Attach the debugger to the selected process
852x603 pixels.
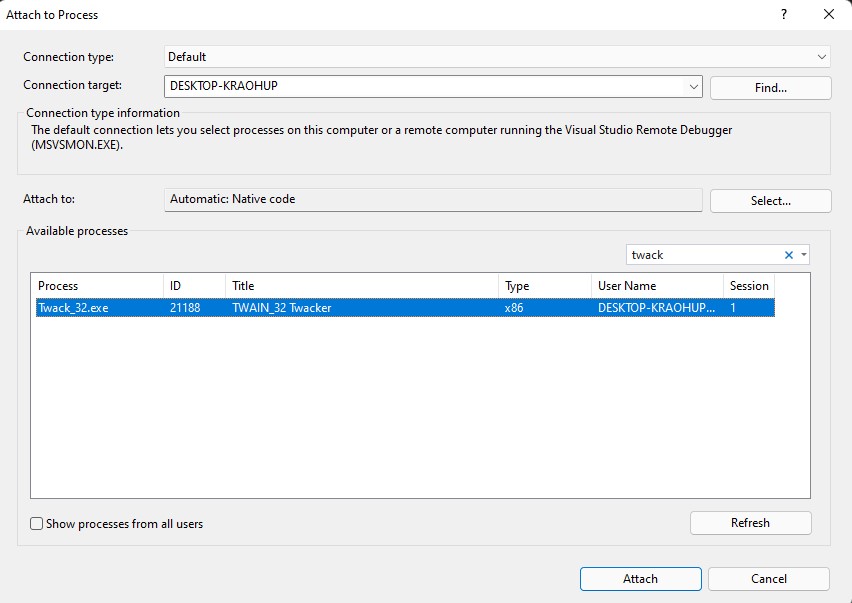pyautogui.click(x=640, y=578)
